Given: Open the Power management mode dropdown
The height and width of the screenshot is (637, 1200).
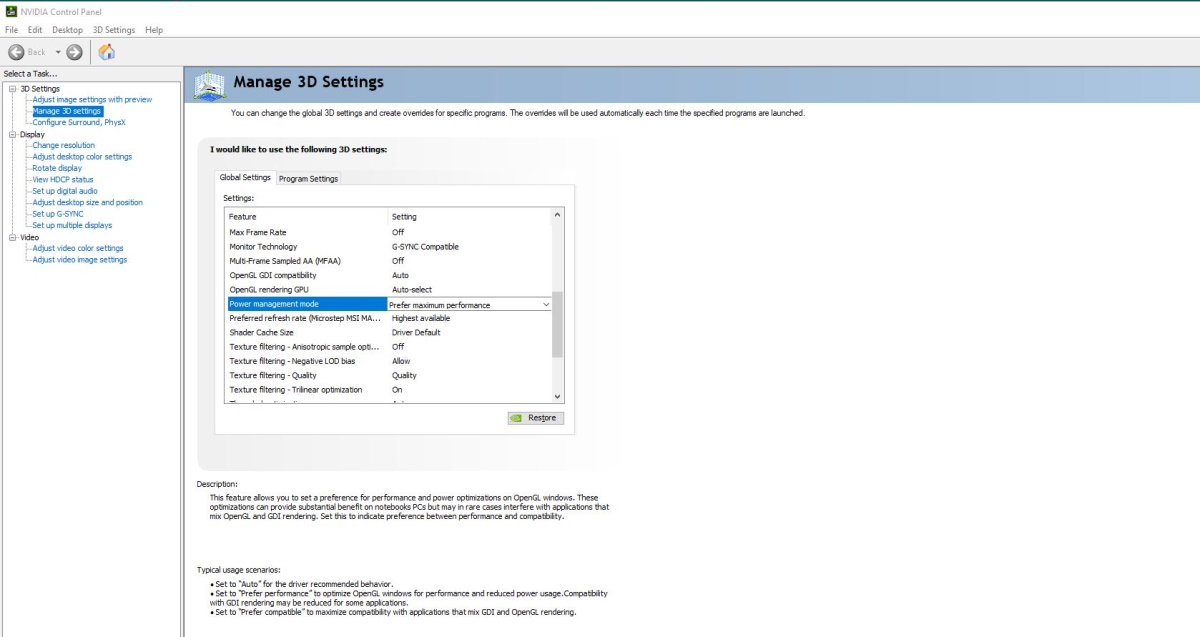Looking at the screenshot, I should (546, 304).
